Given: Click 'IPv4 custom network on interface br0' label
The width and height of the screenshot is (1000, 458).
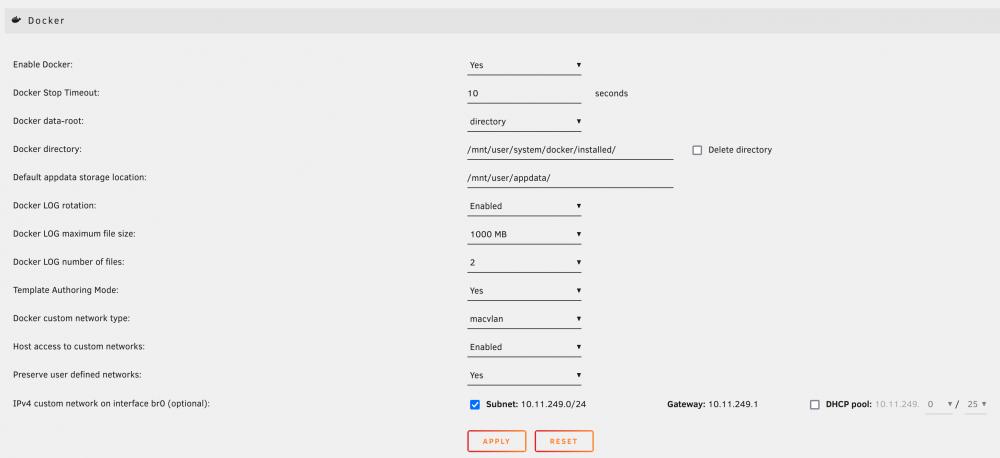Looking at the screenshot, I should click(111, 404).
